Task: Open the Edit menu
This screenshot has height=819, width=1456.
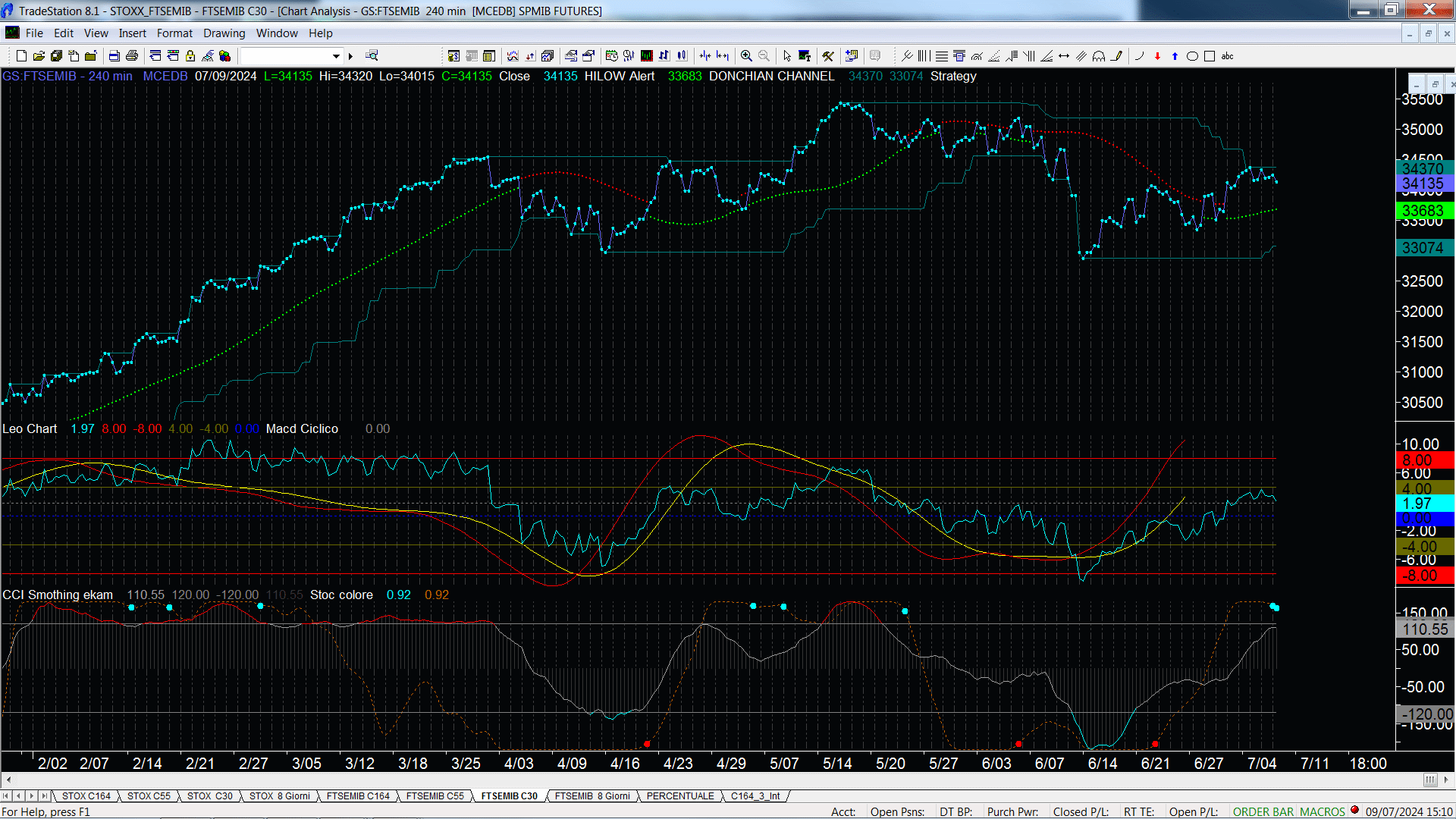Action: tap(64, 33)
